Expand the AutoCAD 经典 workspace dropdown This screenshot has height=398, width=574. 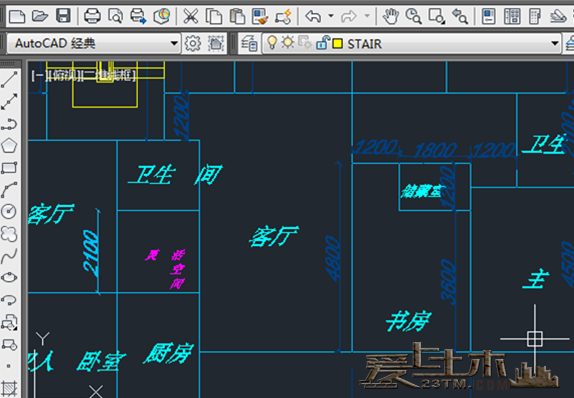(x=174, y=44)
